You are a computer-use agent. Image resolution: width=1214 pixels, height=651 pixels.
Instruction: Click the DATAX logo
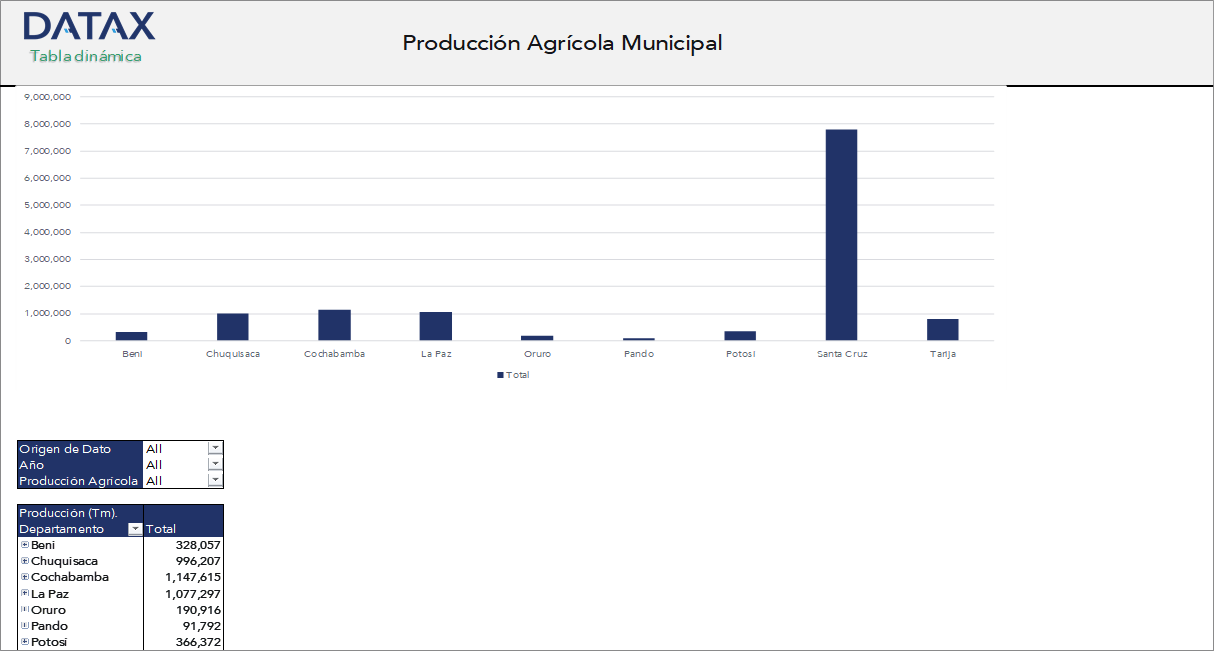pos(90,25)
